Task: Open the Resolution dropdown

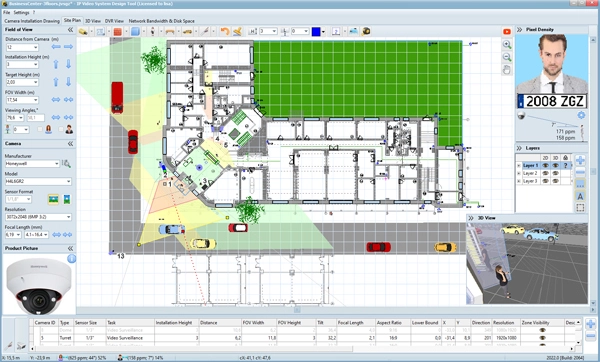Action: pyautogui.click(x=38, y=217)
